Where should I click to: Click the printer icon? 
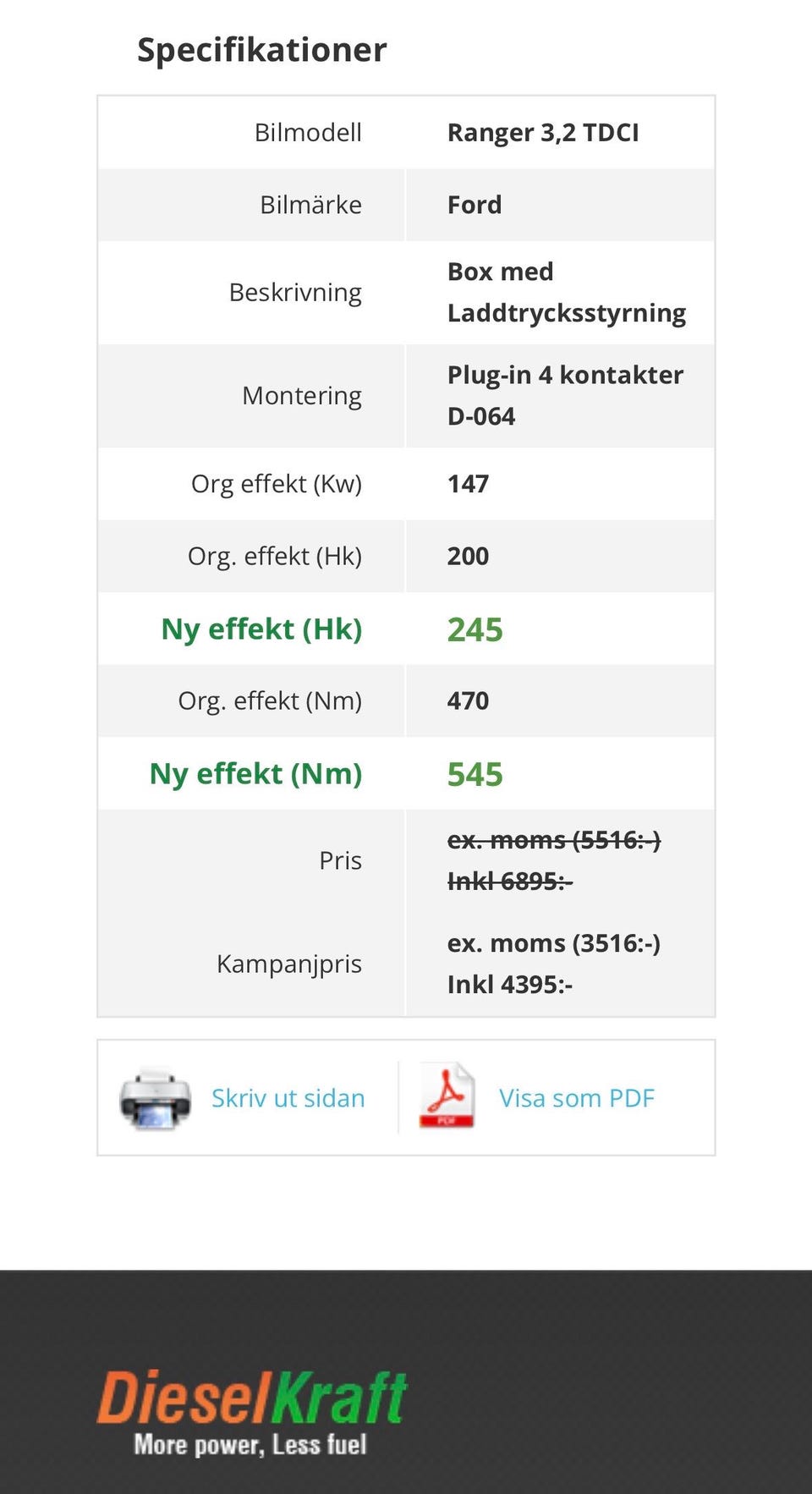pyautogui.click(x=155, y=1098)
